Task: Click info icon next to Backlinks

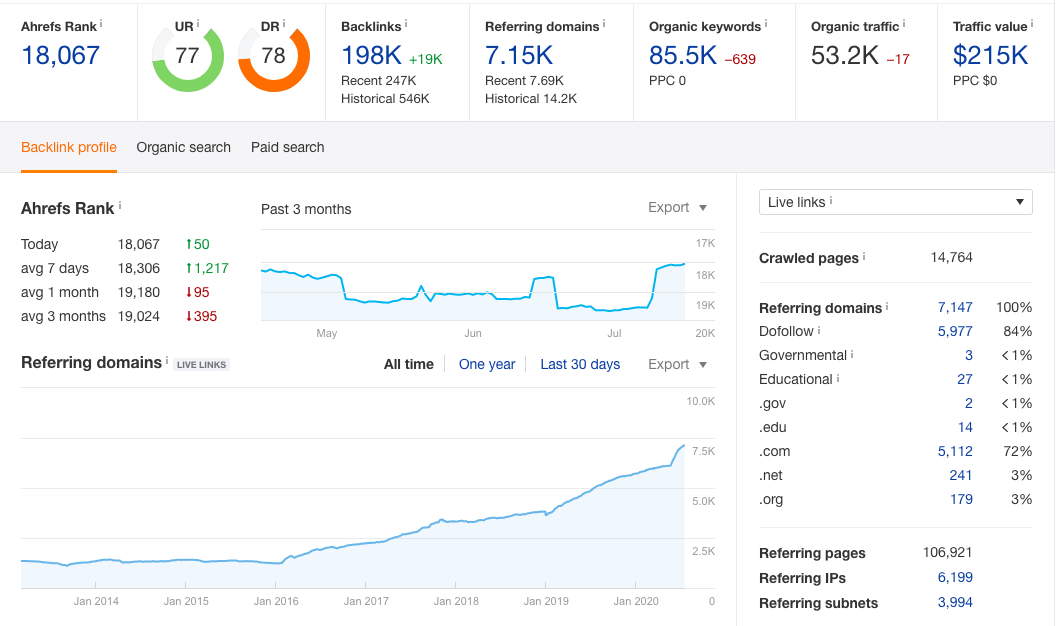Action: pos(406,22)
